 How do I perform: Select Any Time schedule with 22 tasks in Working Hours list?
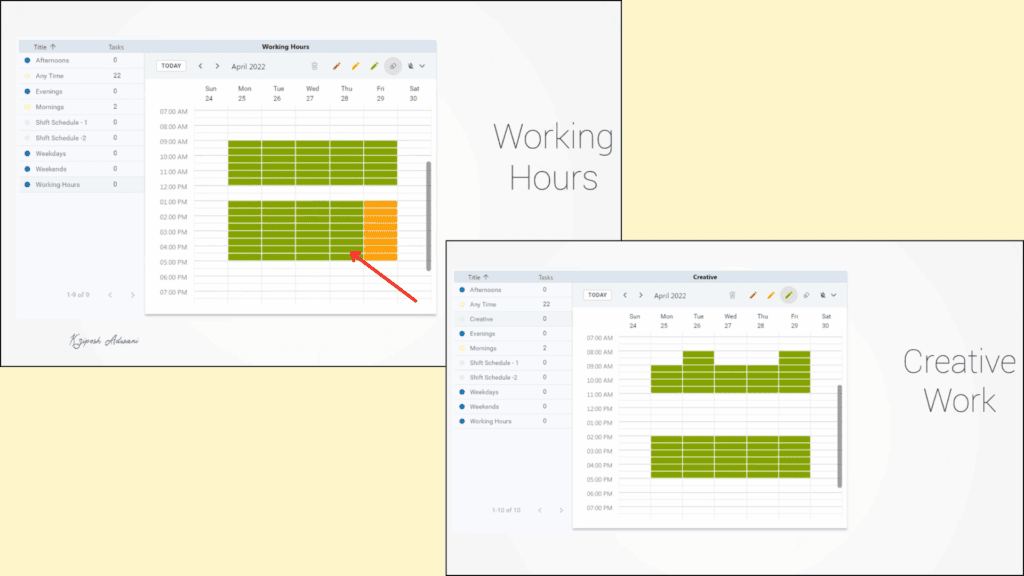[x=49, y=76]
